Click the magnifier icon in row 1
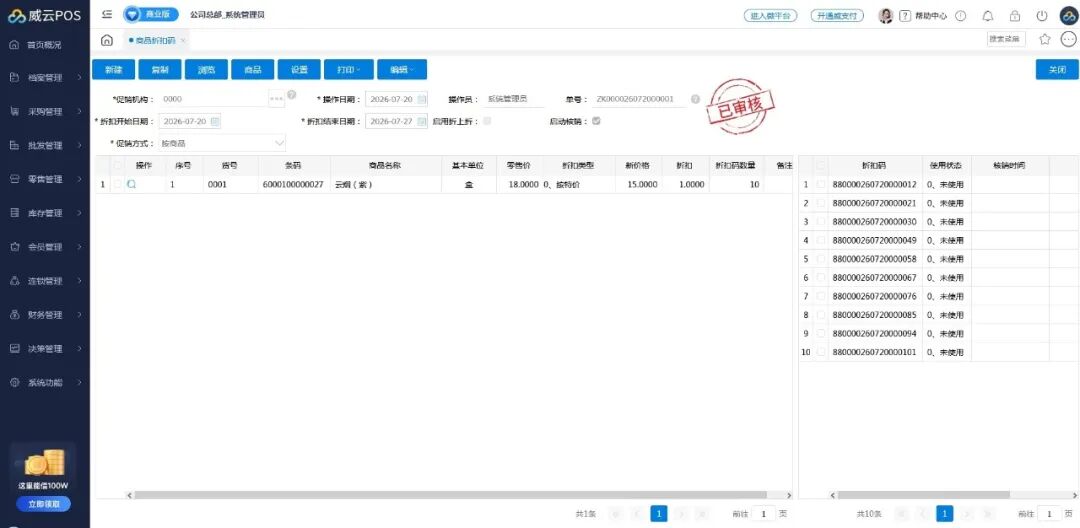This screenshot has width=1080, height=528. (x=131, y=184)
